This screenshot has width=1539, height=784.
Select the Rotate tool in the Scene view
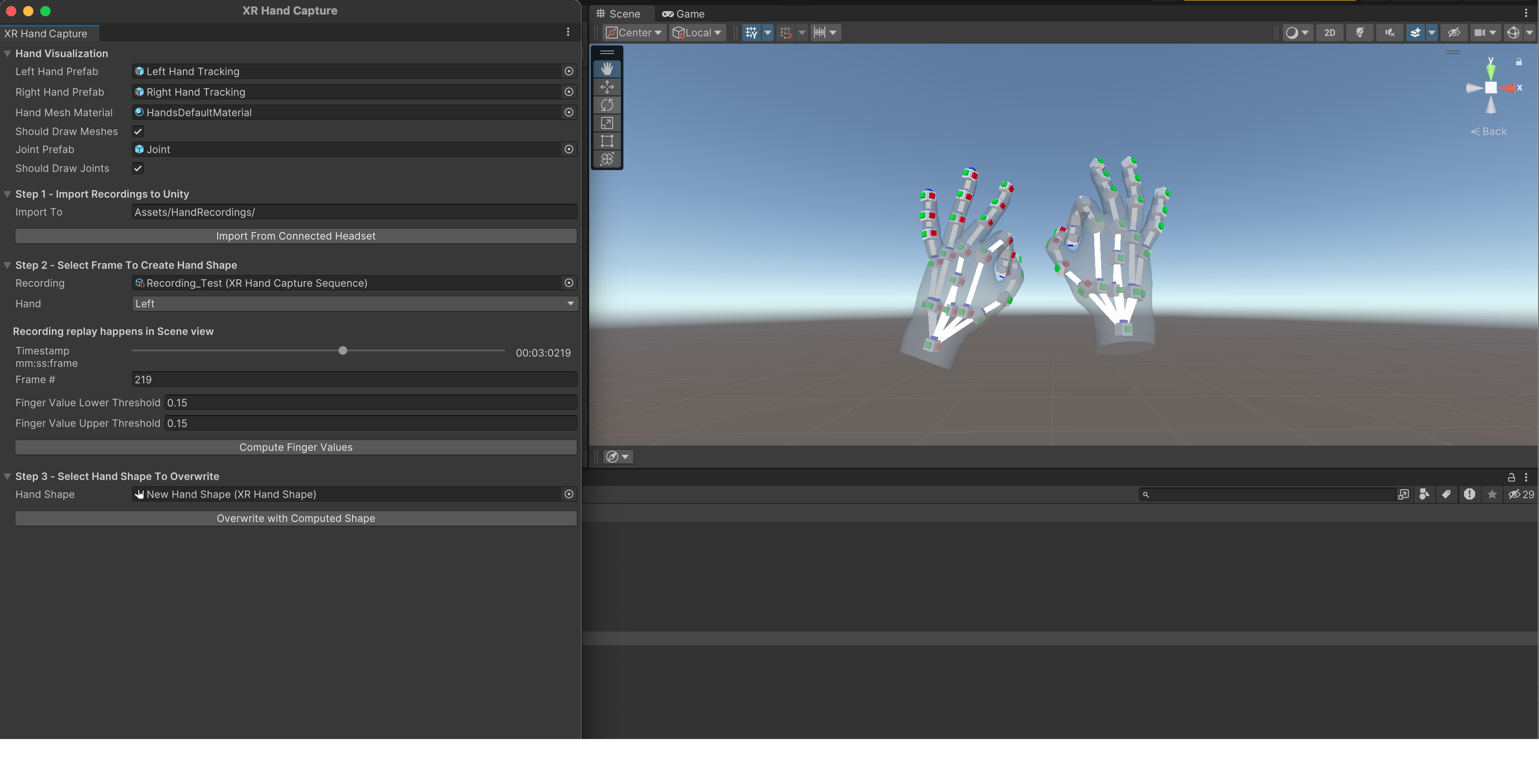[x=606, y=105]
